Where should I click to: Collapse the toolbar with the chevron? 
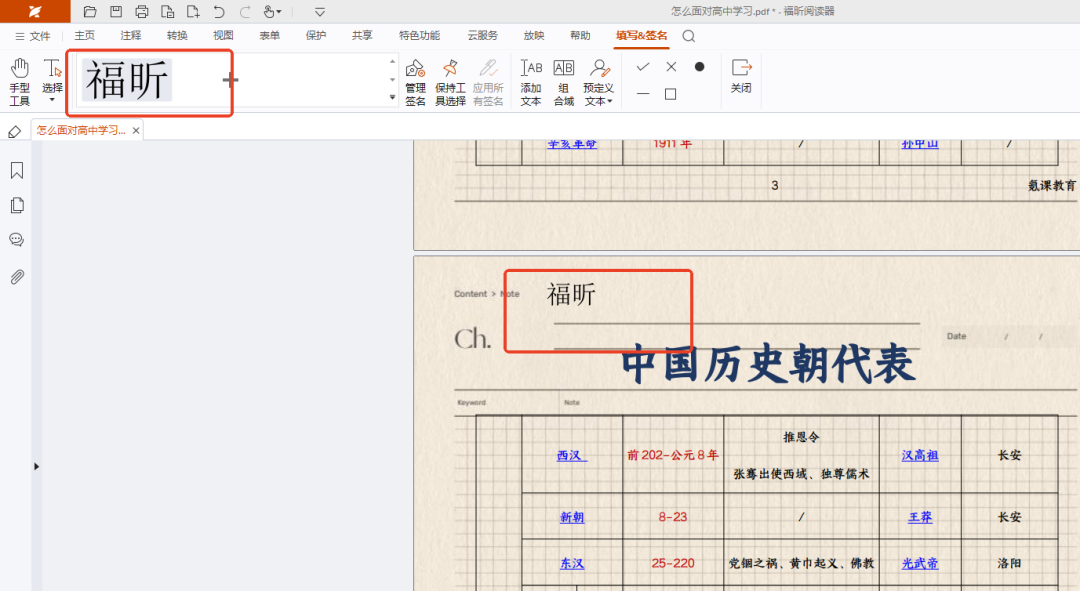tap(318, 12)
